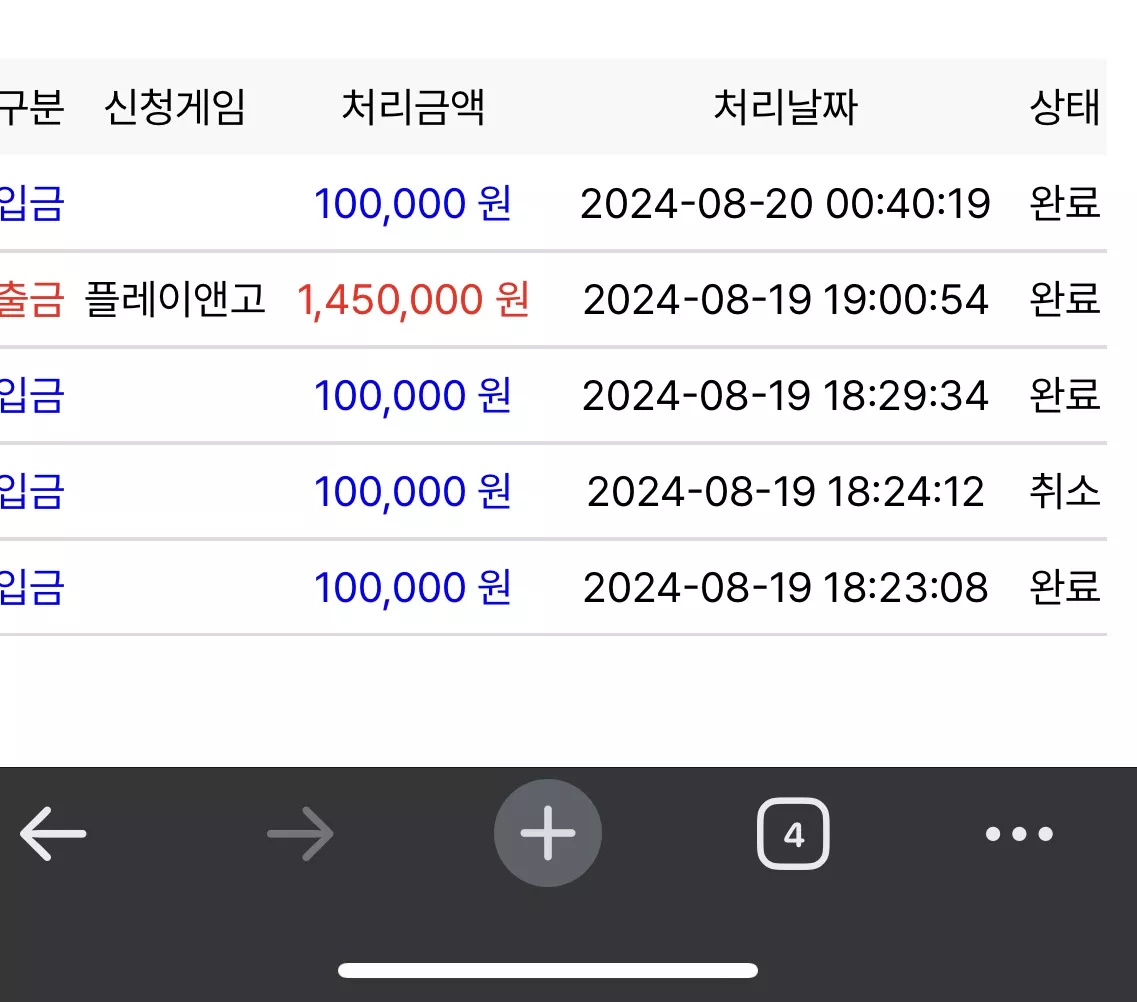Click the 취소 status on the cancelled deposit

coord(1065,491)
